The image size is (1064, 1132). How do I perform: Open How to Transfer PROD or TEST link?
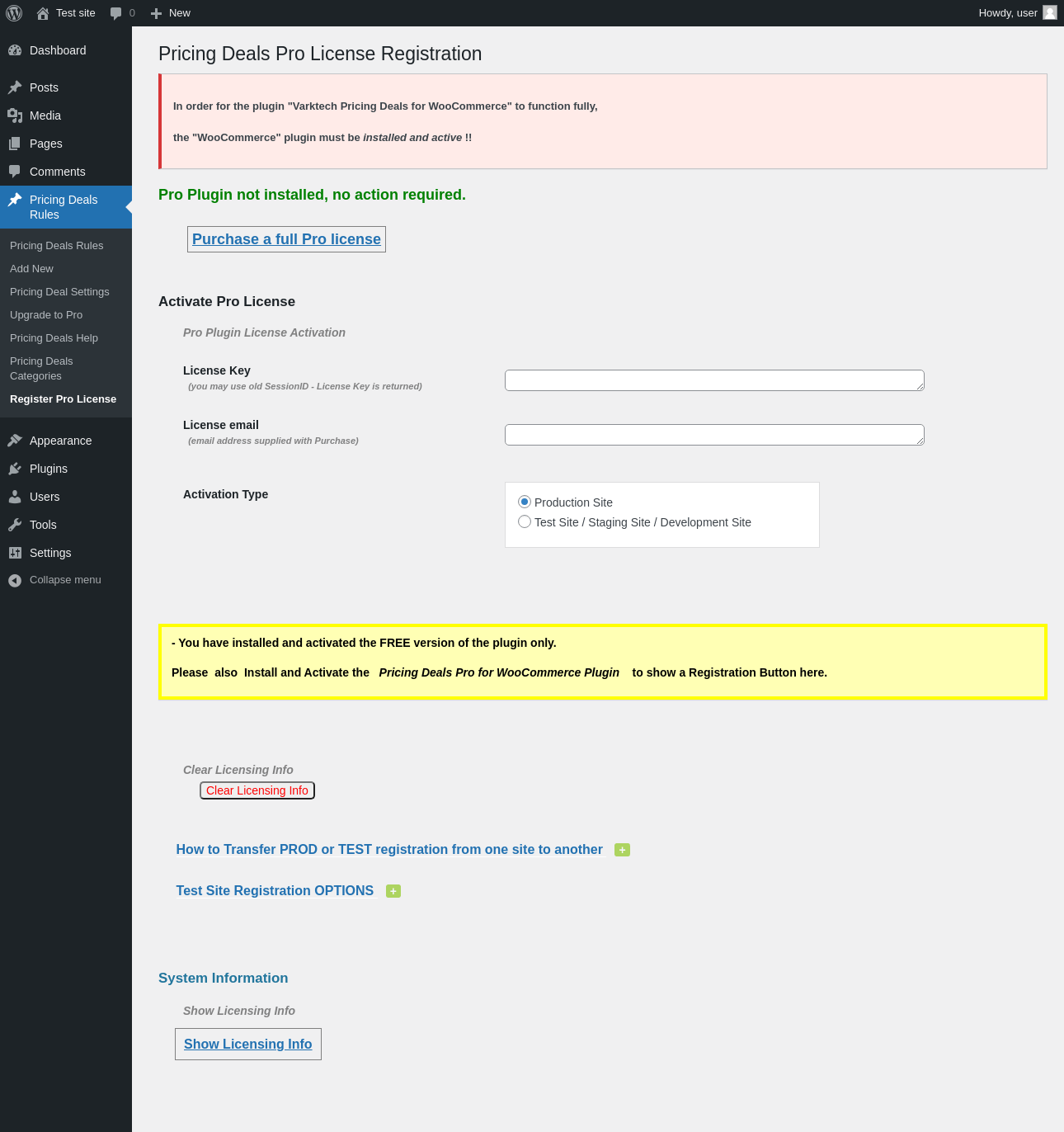389,850
